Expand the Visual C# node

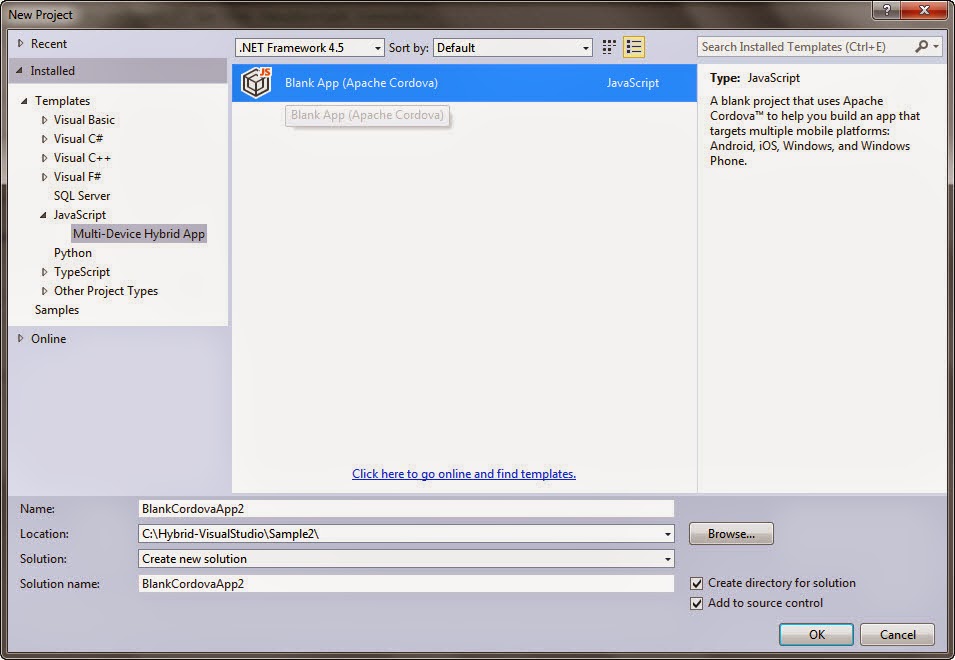44,139
